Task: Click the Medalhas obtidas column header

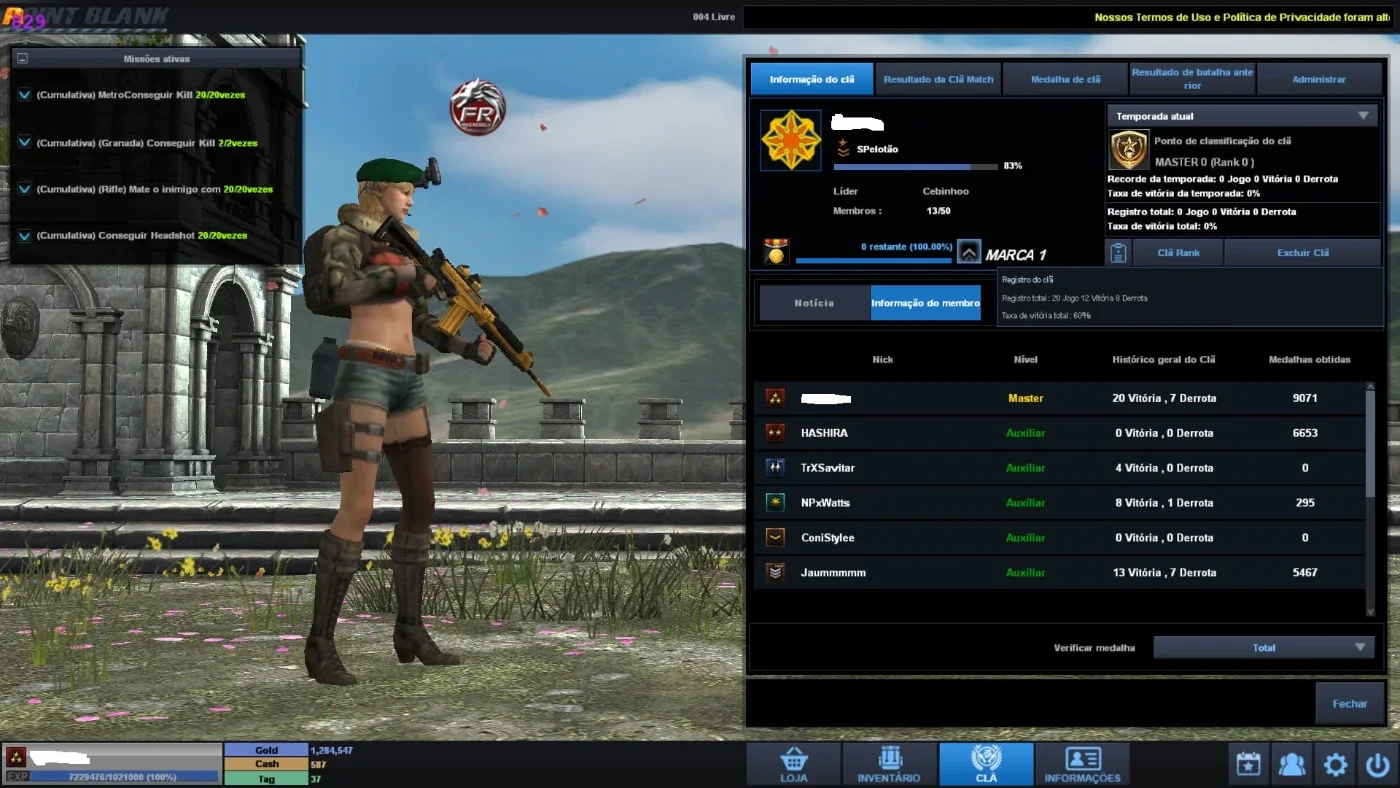Action: (1309, 359)
